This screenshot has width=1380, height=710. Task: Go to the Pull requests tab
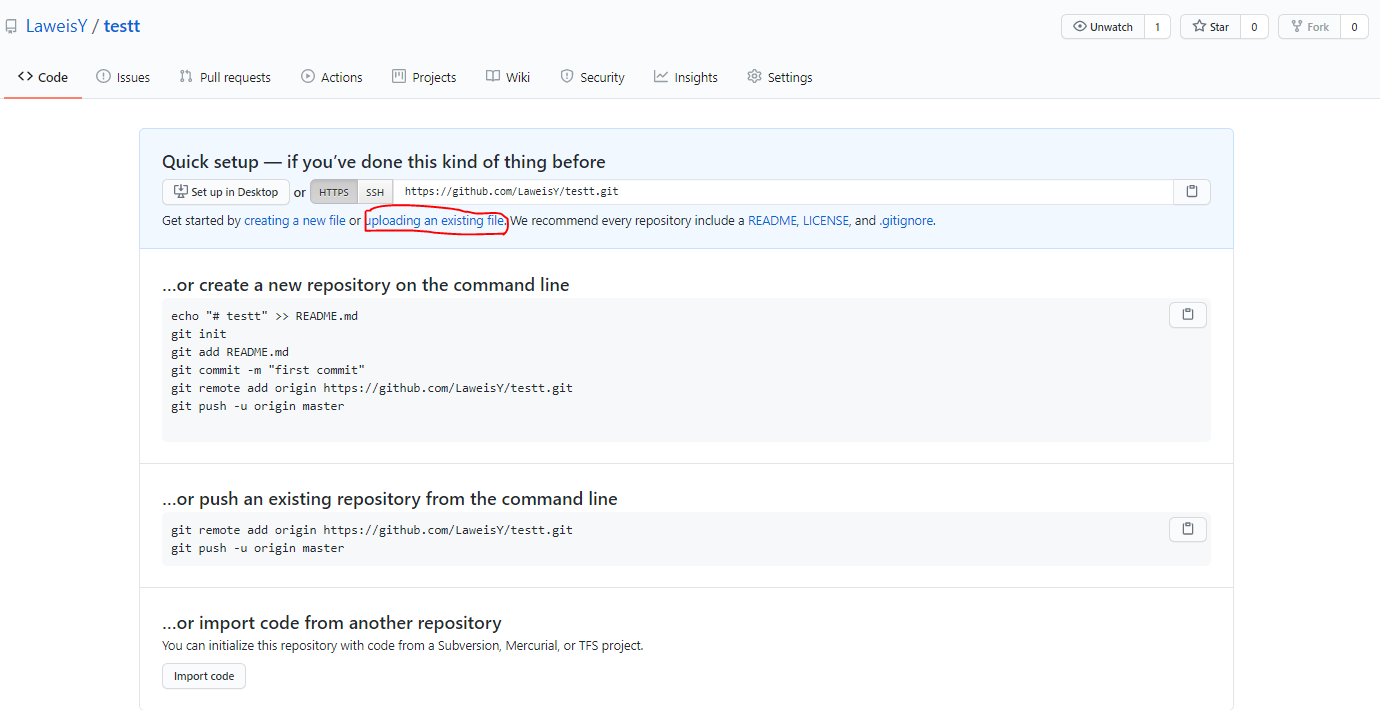coord(225,77)
